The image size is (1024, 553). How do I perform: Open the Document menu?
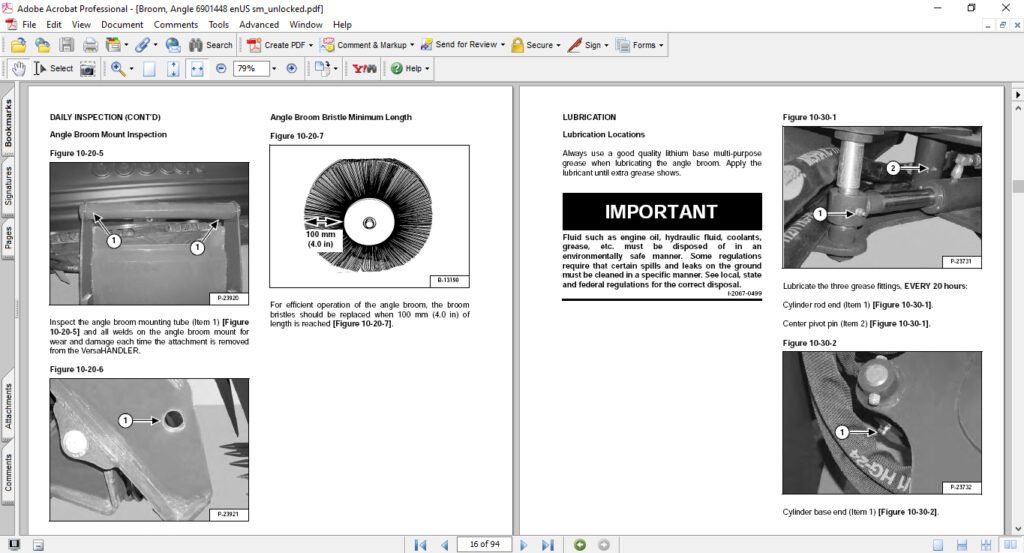coord(122,24)
